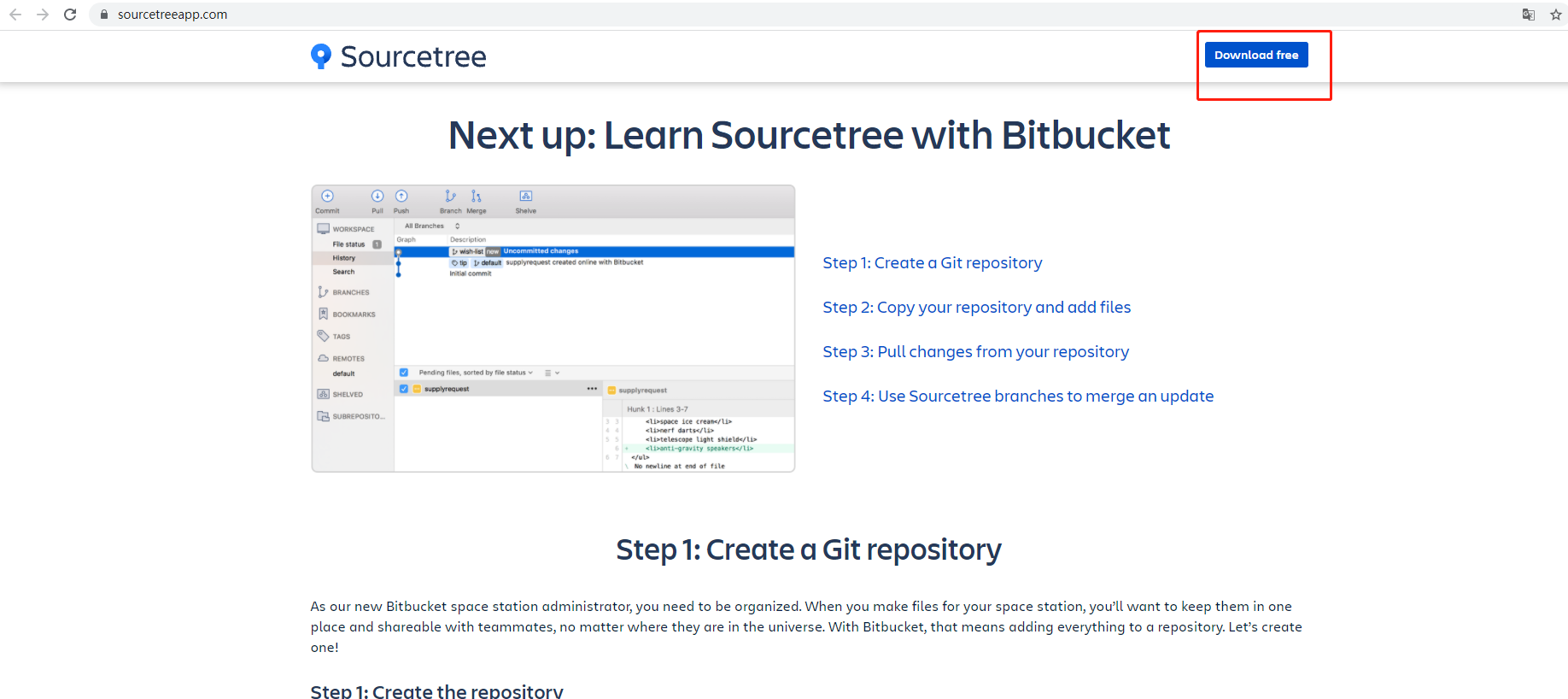This screenshot has width=1568, height=699.
Task: Click the Pull icon in the screenshot
Action: 377,197
